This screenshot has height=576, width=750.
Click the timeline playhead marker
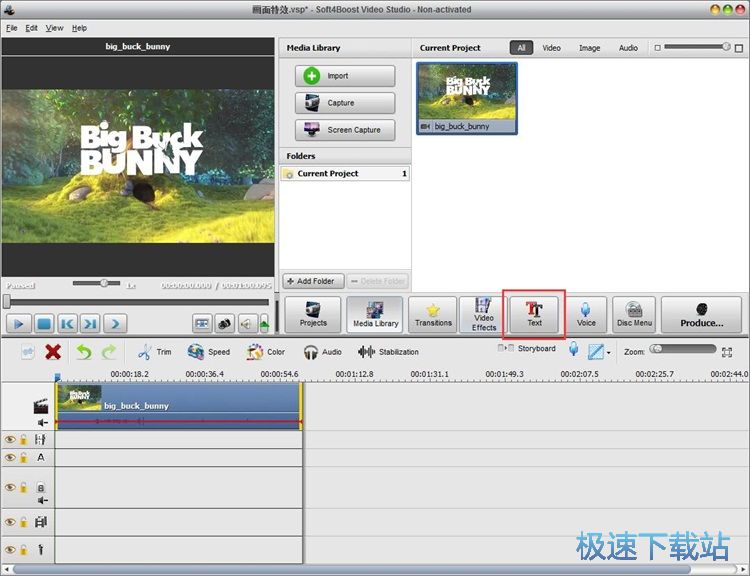(x=57, y=378)
